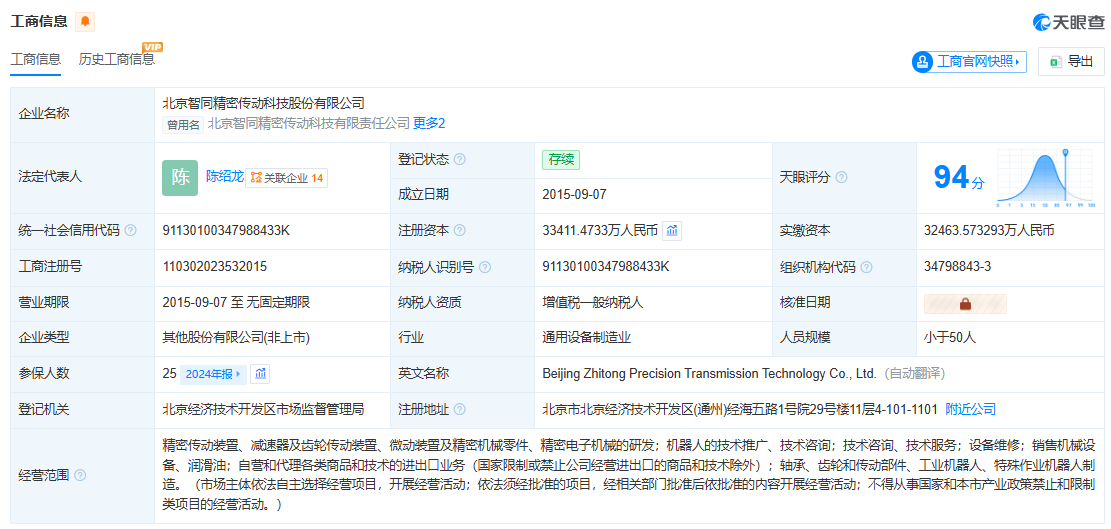1111x529 pixels.
Task: Click registered capital 33411.4733万人民币
Action: [x=600, y=230]
